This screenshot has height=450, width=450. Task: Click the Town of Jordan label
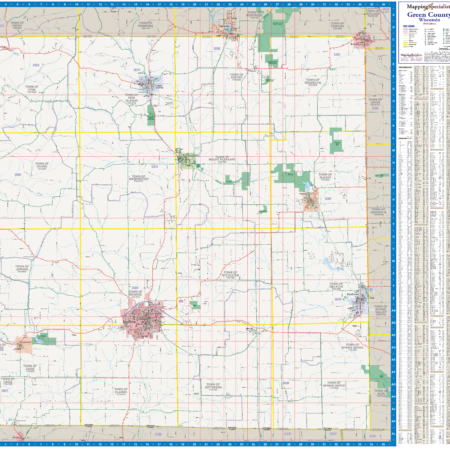(22, 268)
